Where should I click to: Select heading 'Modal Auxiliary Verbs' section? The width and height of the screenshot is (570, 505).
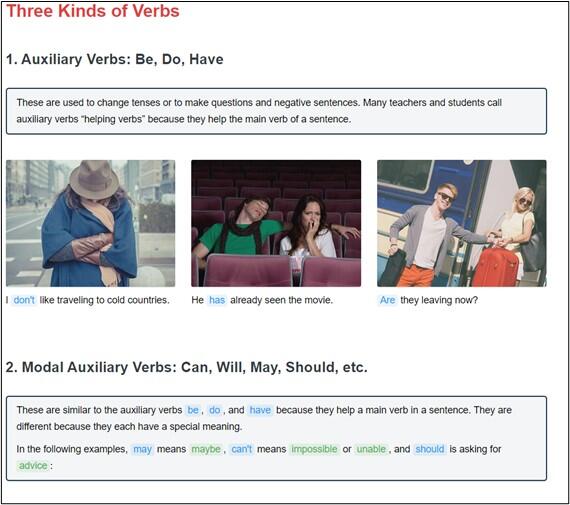(187, 367)
